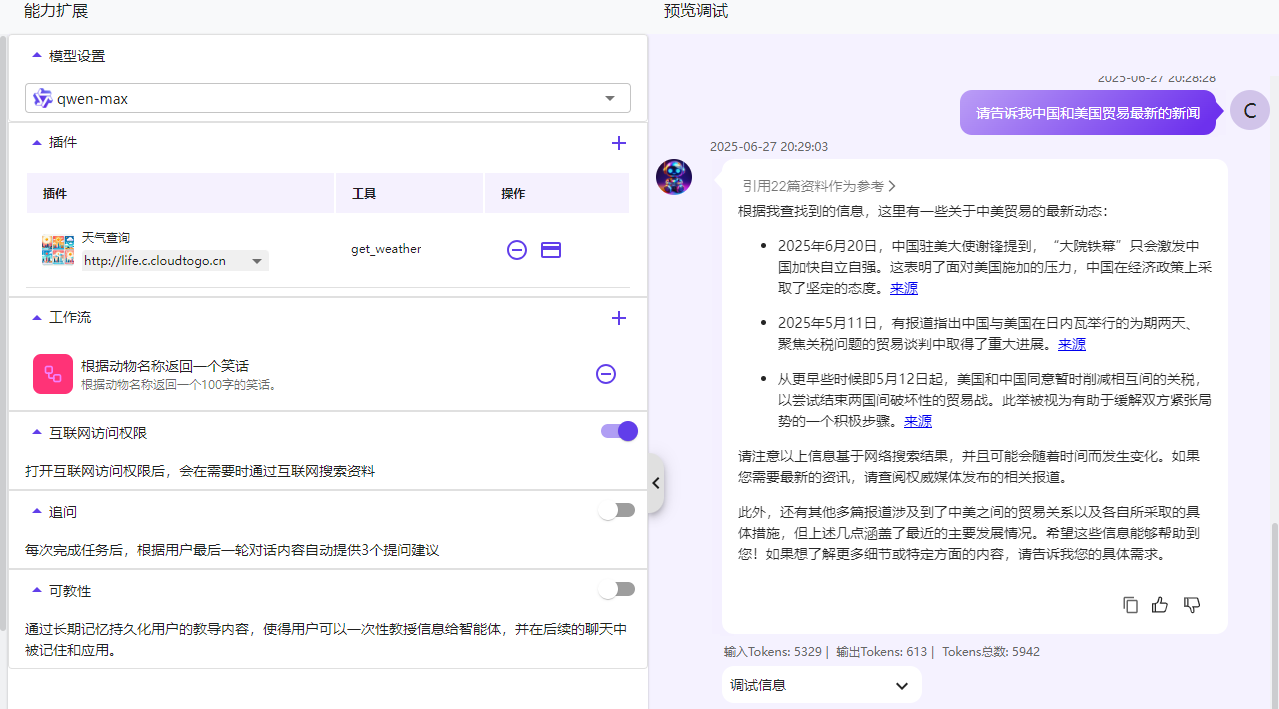Add a new plugin with the plus icon
This screenshot has height=709, width=1279.
coord(619,143)
